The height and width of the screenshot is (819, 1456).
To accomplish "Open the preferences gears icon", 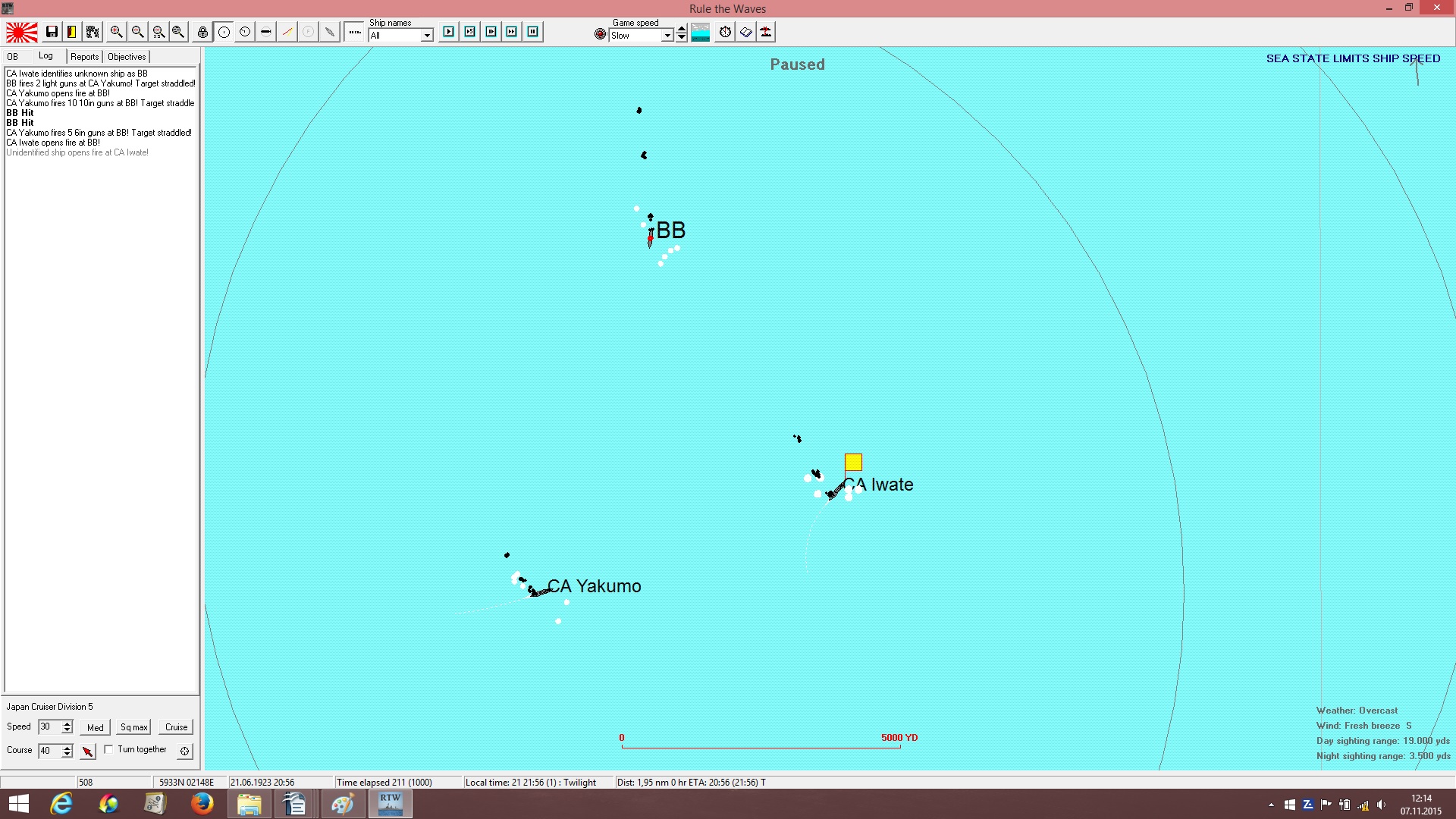I will pyautogui.click(x=93, y=32).
